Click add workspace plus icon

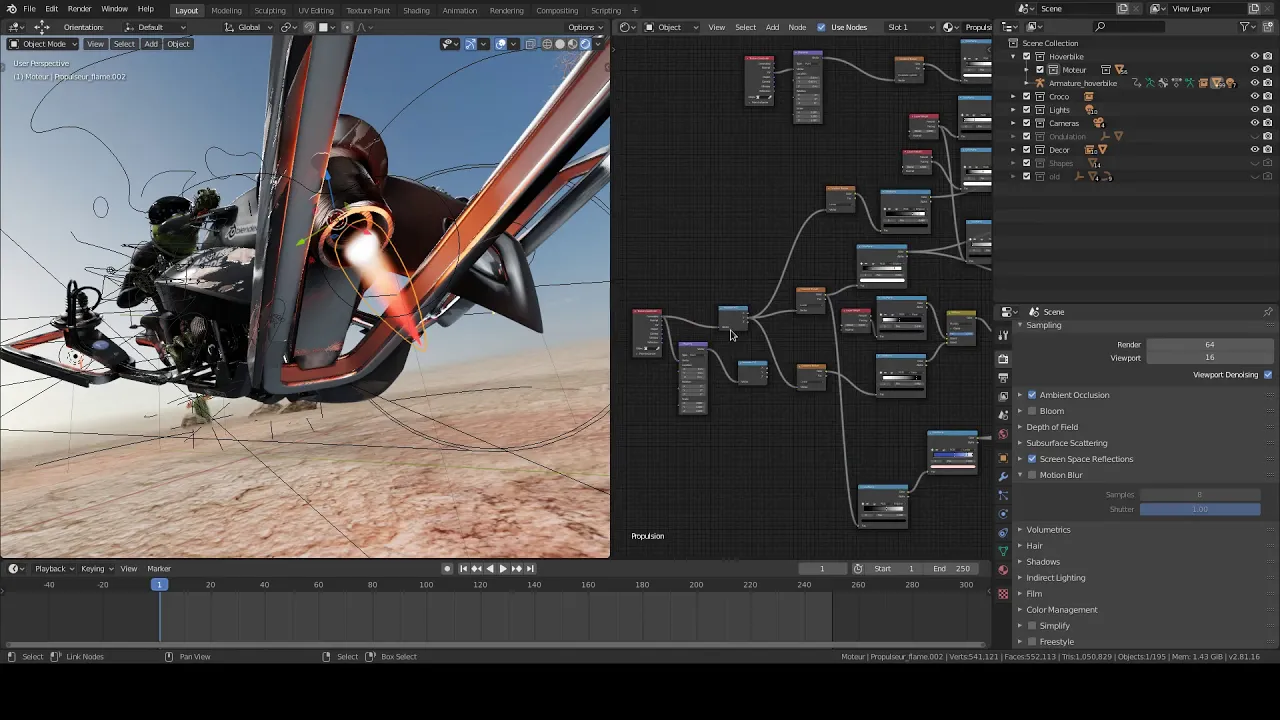(x=634, y=10)
